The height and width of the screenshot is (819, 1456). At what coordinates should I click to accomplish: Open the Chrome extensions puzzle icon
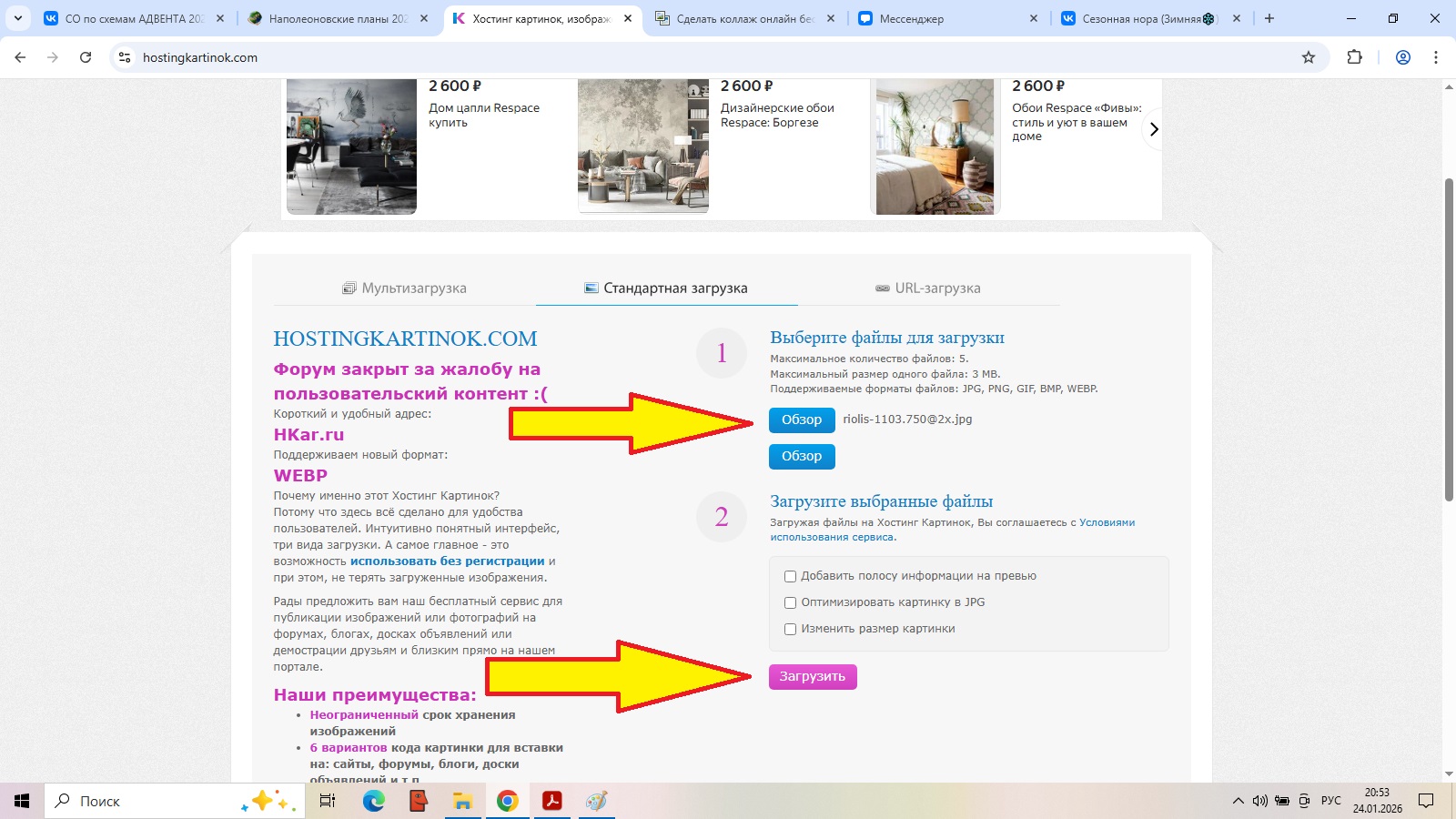[x=1355, y=57]
